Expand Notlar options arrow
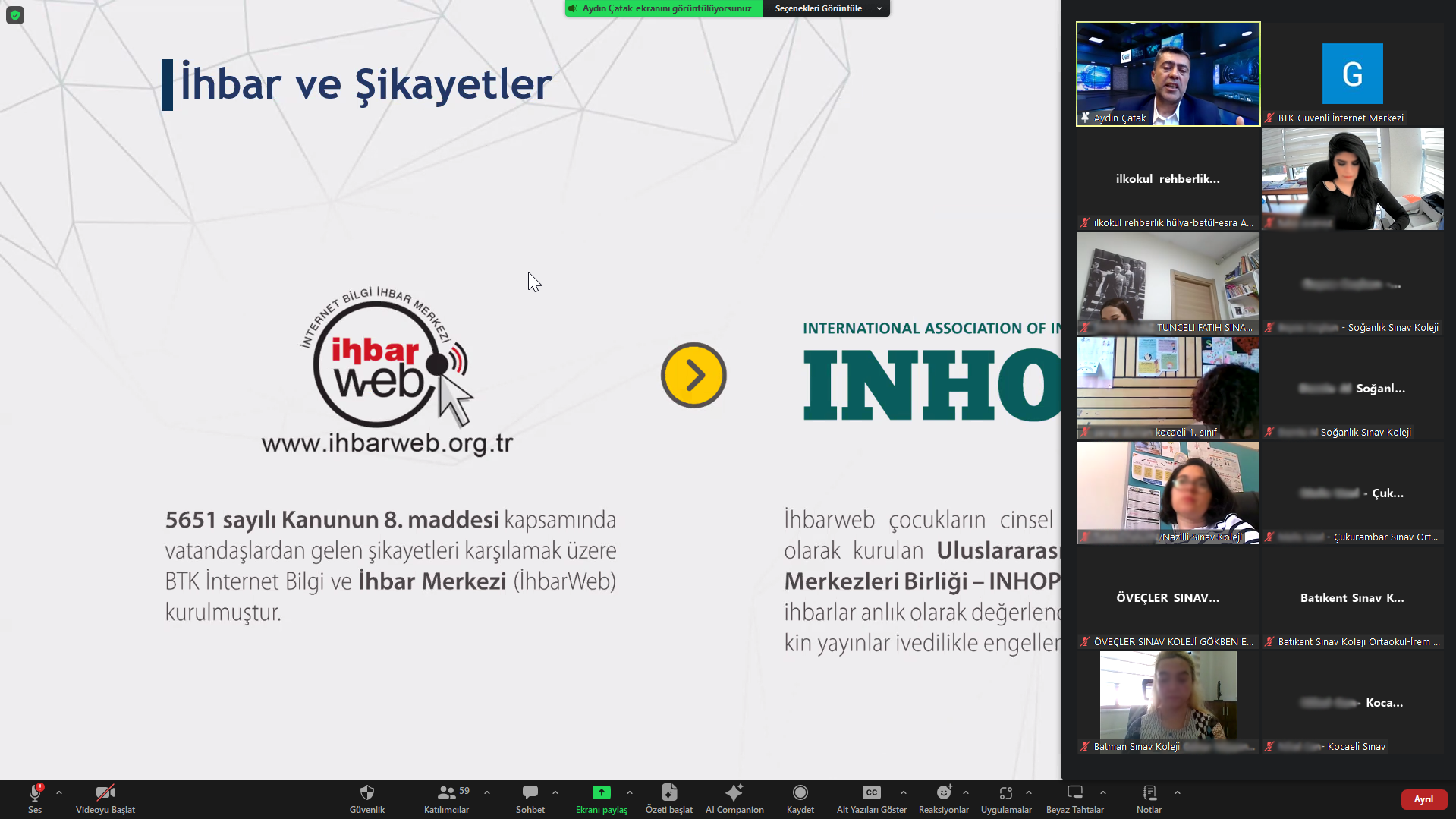Image resolution: width=1456 pixels, height=819 pixels. 1178,792
